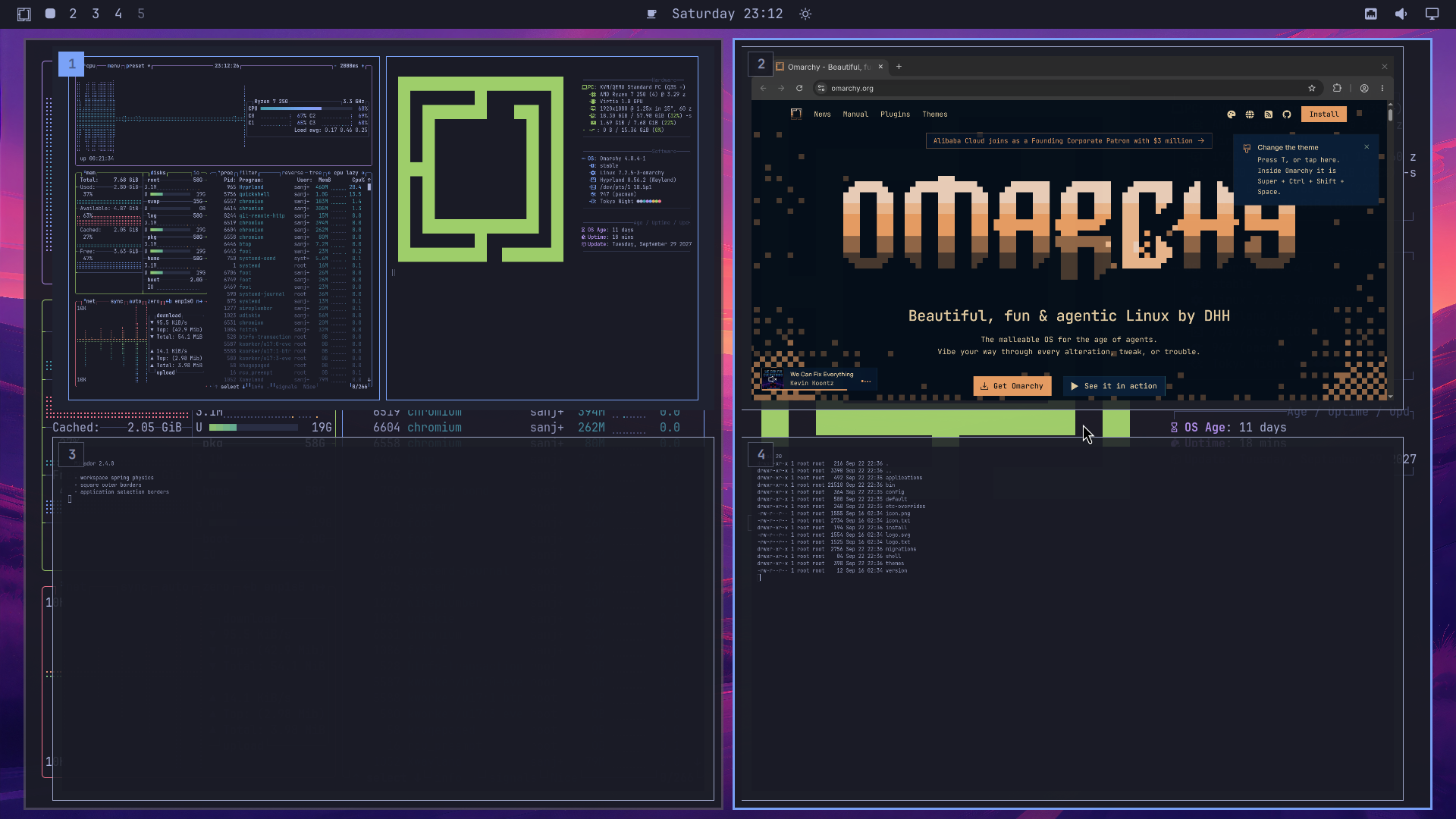This screenshot has height=819, width=1456.
Task: Toggle reverse sorting in btop proc panel
Action: click(293, 173)
